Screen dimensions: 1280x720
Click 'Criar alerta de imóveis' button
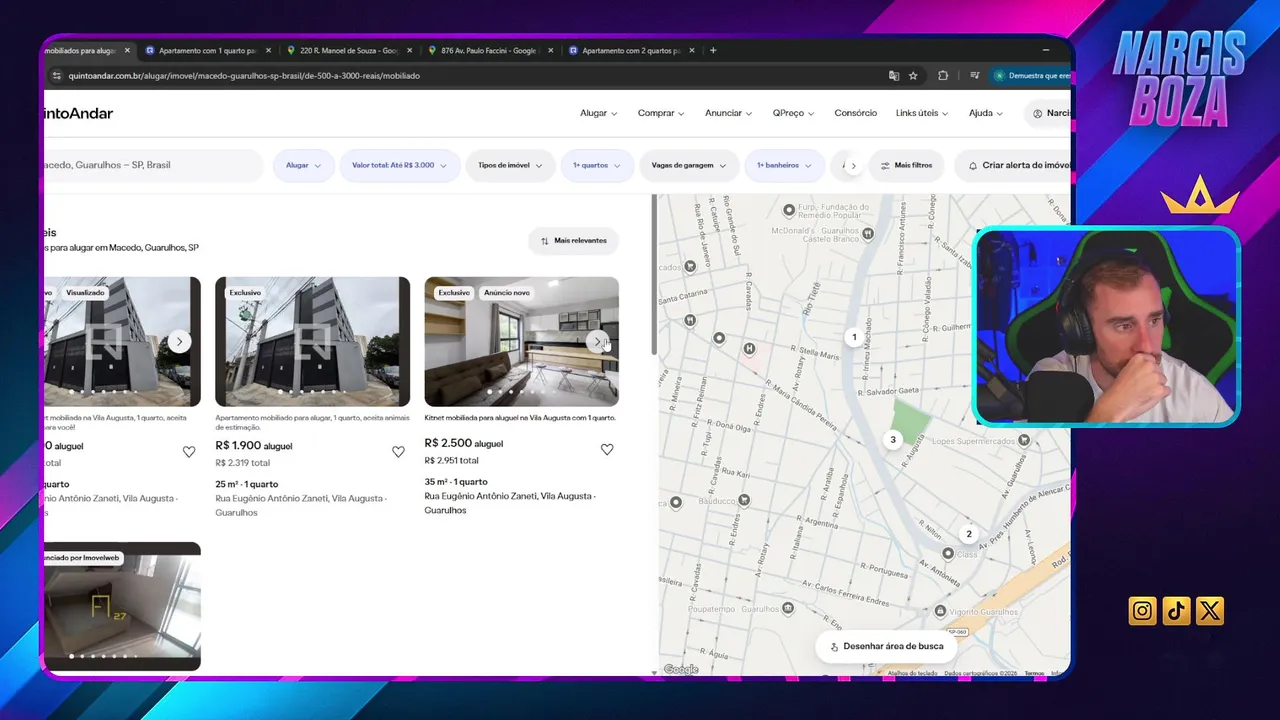1014,165
